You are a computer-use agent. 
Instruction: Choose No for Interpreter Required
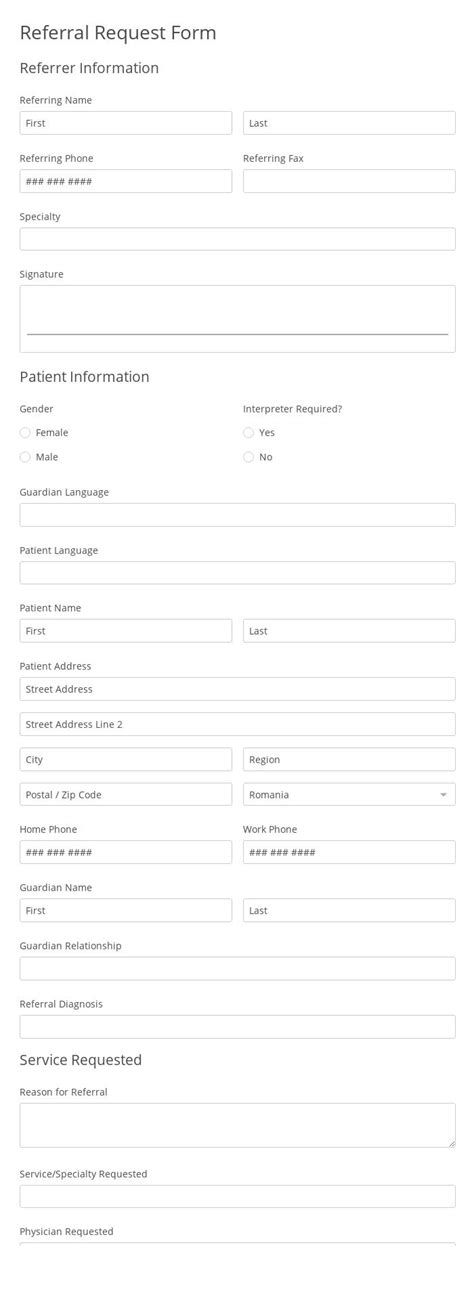[x=248, y=457]
